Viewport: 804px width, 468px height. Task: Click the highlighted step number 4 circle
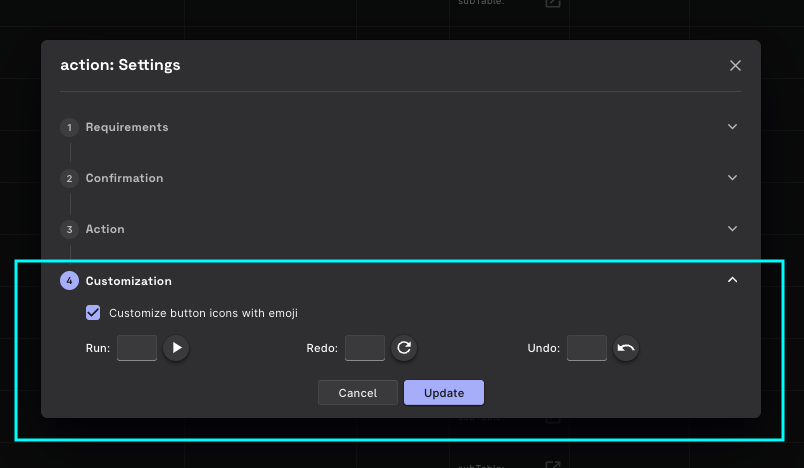69,280
